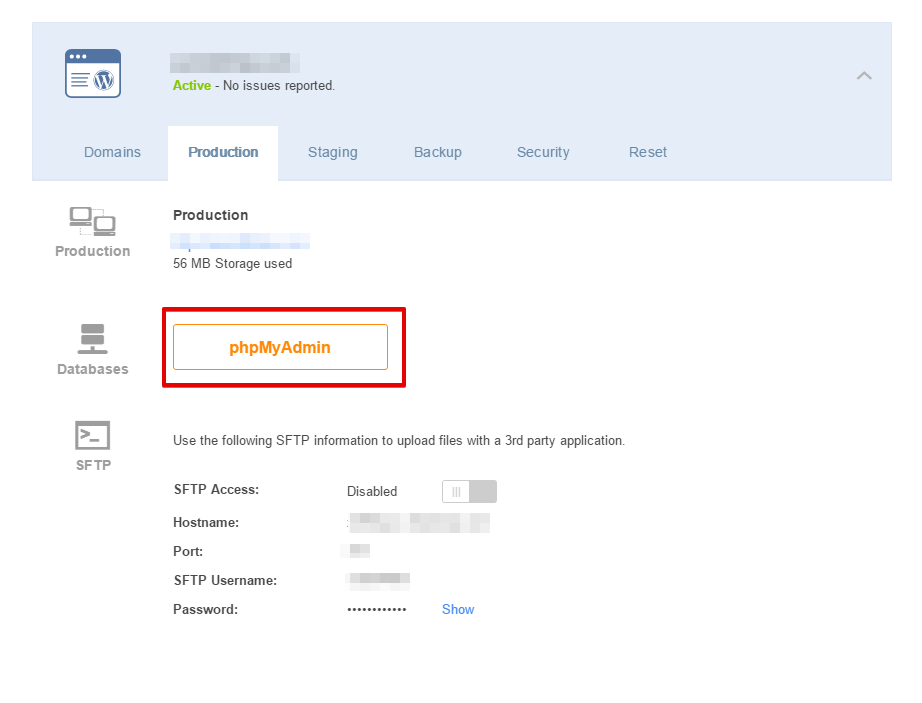Select the Production tab
Screen dimensions: 922x703
(223, 152)
